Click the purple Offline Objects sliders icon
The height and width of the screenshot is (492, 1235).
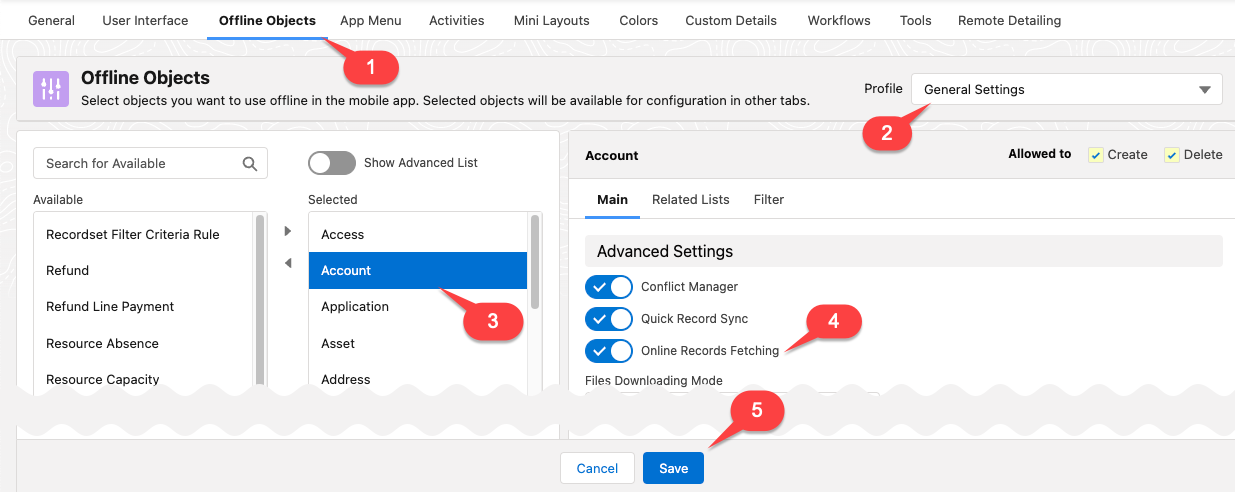point(50,88)
